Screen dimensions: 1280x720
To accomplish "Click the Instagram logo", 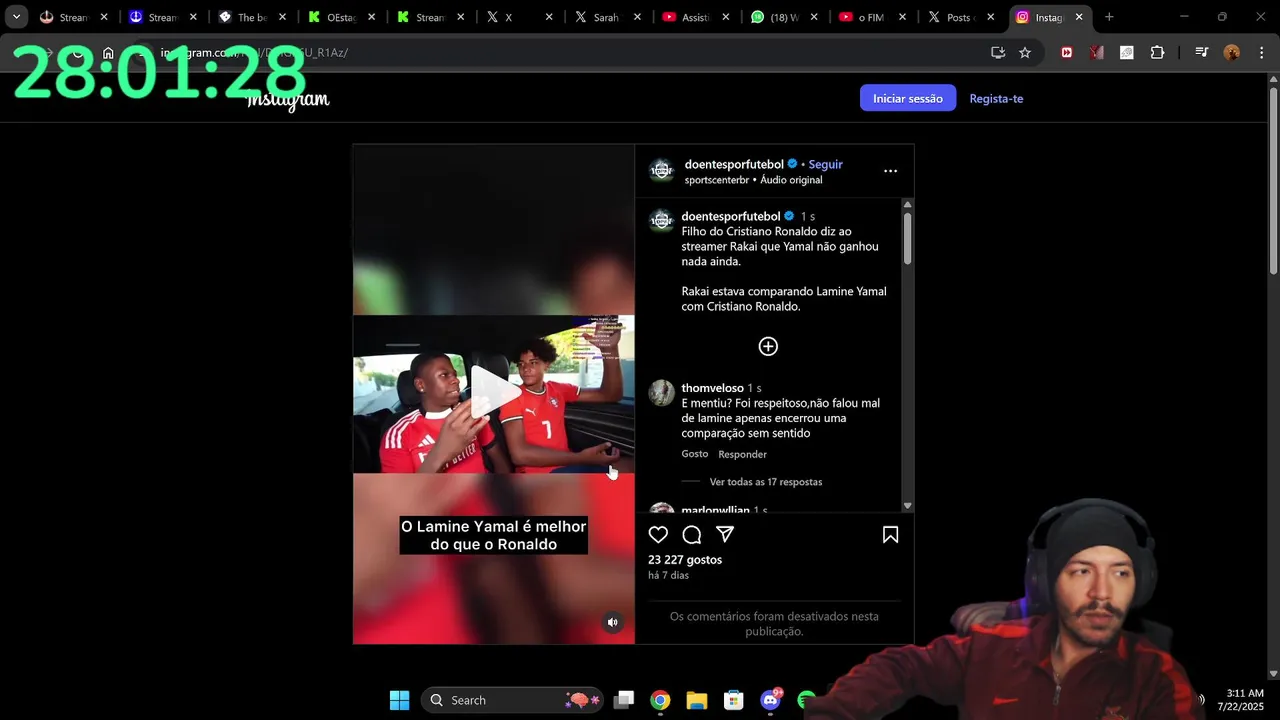I will [x=288, y=99].
